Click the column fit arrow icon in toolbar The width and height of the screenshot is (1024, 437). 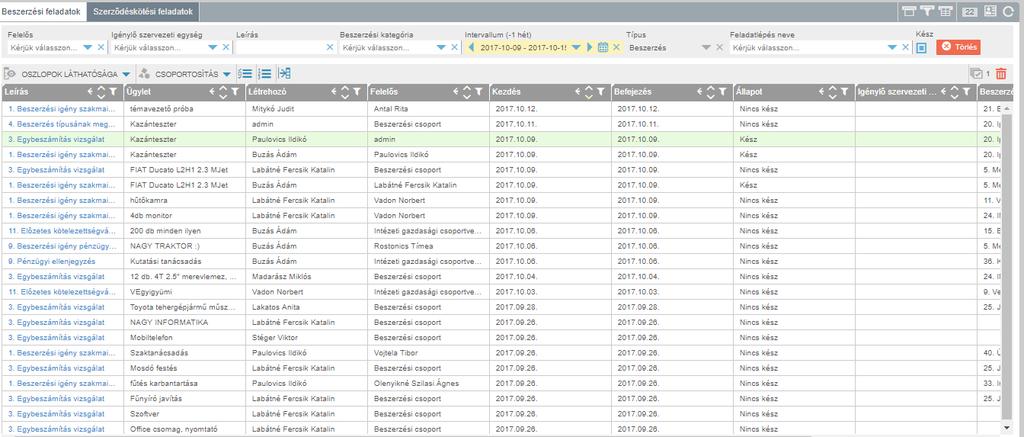click(285, 74)
